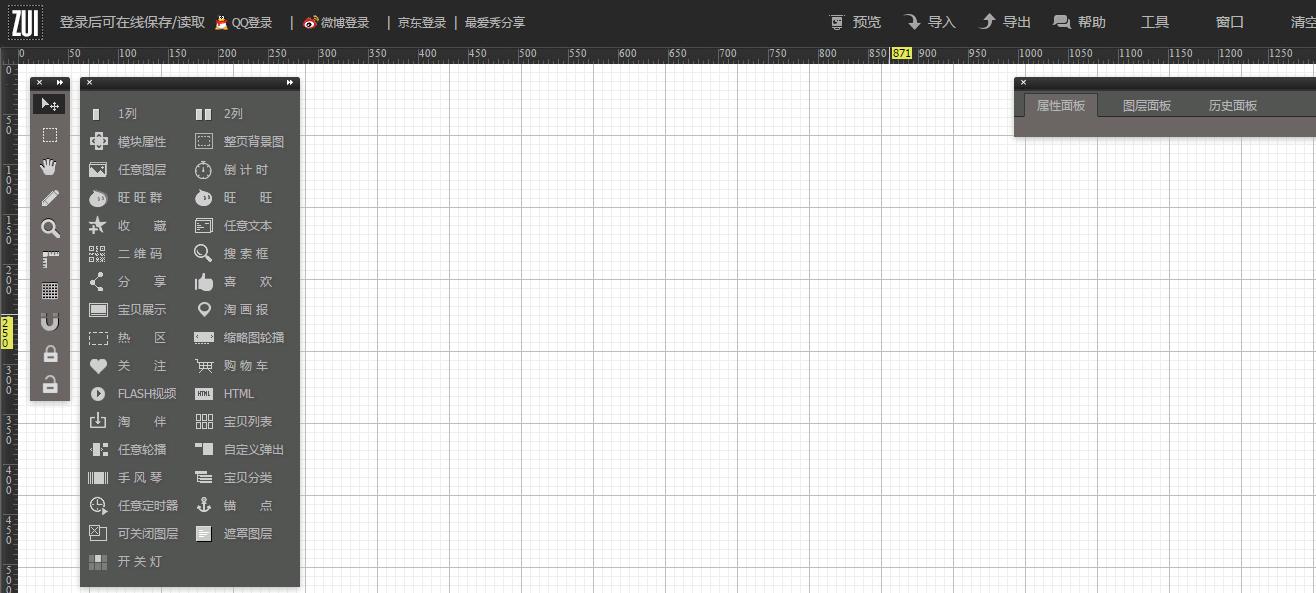This screenshot has width=1316, height=593.
Task: Open 帮助 help
Action: 1079,22
